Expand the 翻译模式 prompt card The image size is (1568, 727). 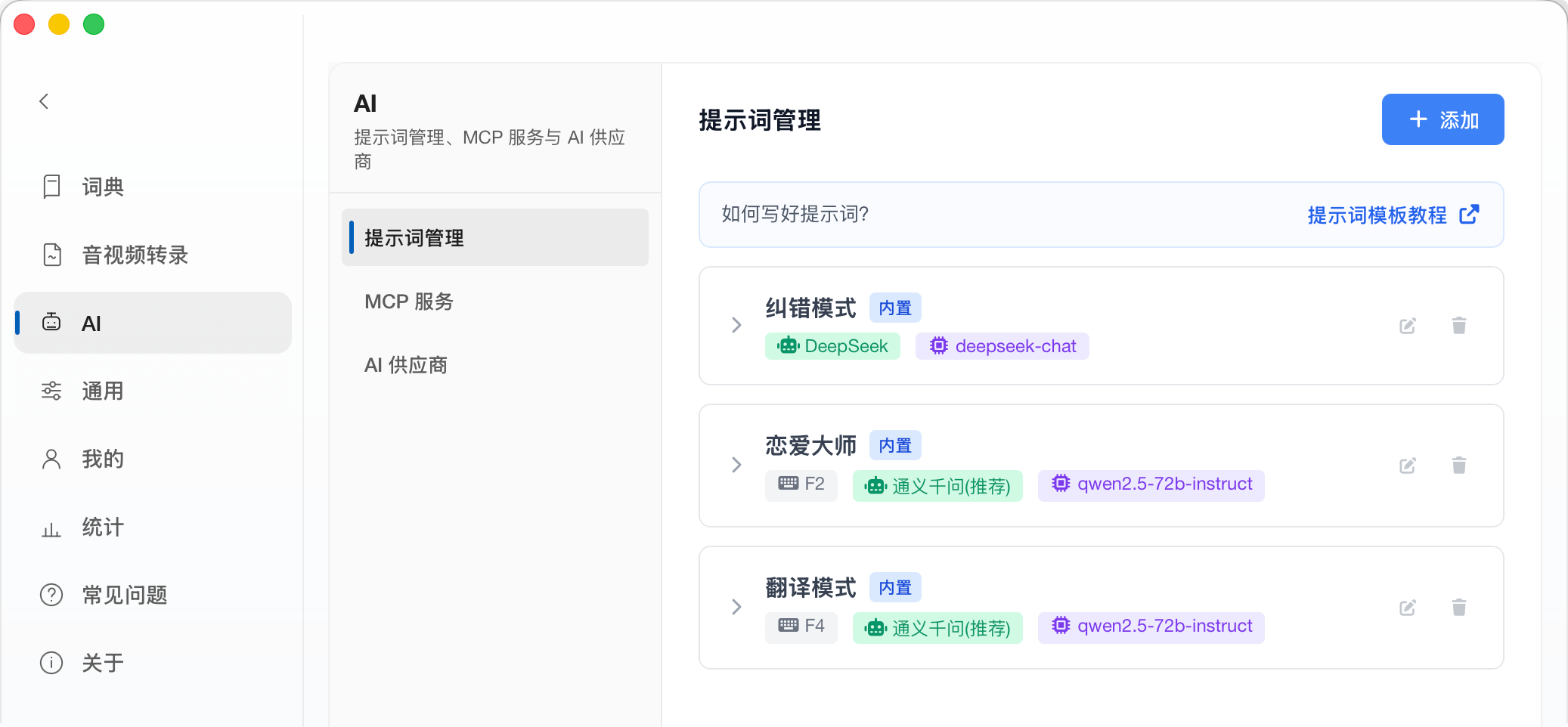[736, 608]
